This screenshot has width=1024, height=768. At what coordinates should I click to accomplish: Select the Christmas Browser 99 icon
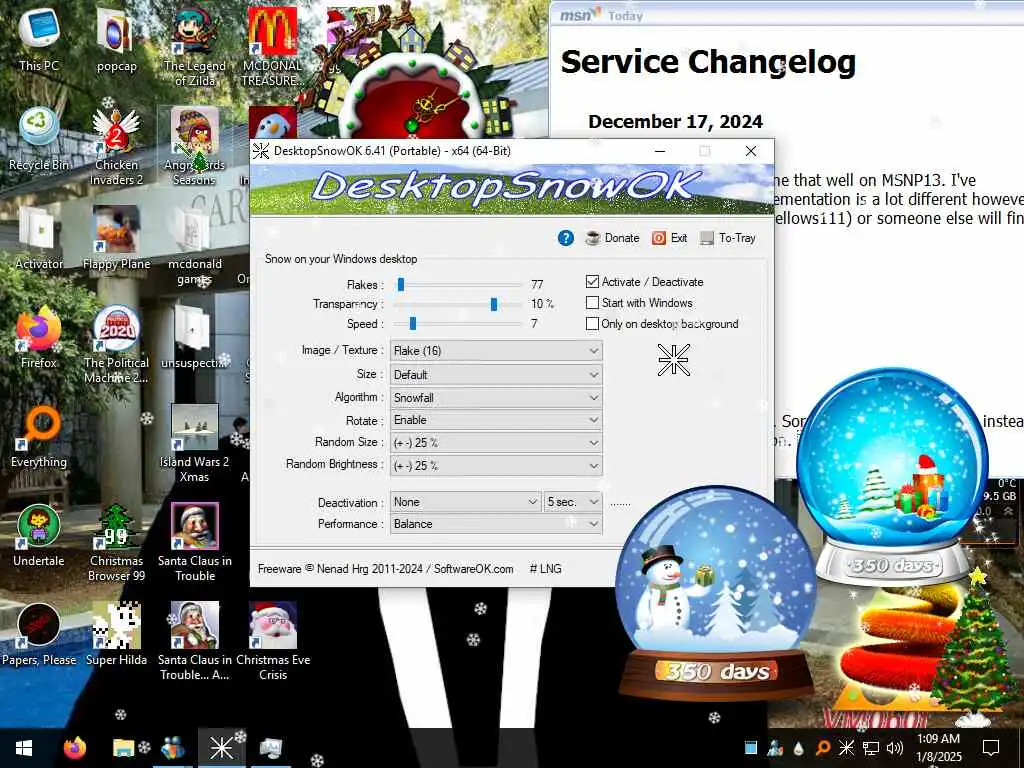click(x=116, y=542)
